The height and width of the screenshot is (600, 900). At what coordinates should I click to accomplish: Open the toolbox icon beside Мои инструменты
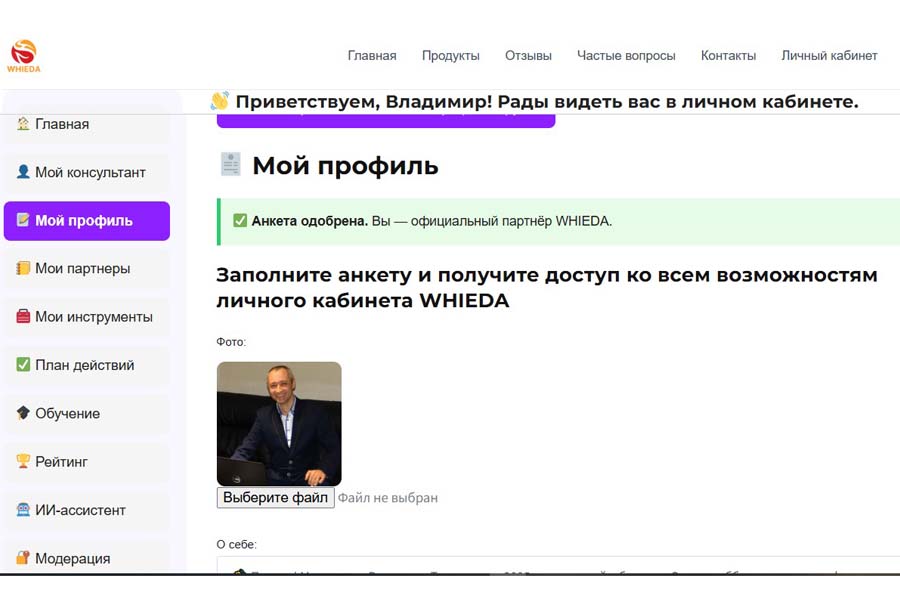22,317
